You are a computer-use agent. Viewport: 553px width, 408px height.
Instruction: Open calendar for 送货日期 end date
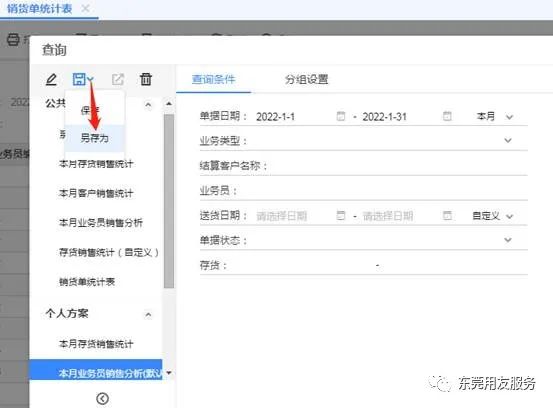pyautogui.click(x=447, y=215)
